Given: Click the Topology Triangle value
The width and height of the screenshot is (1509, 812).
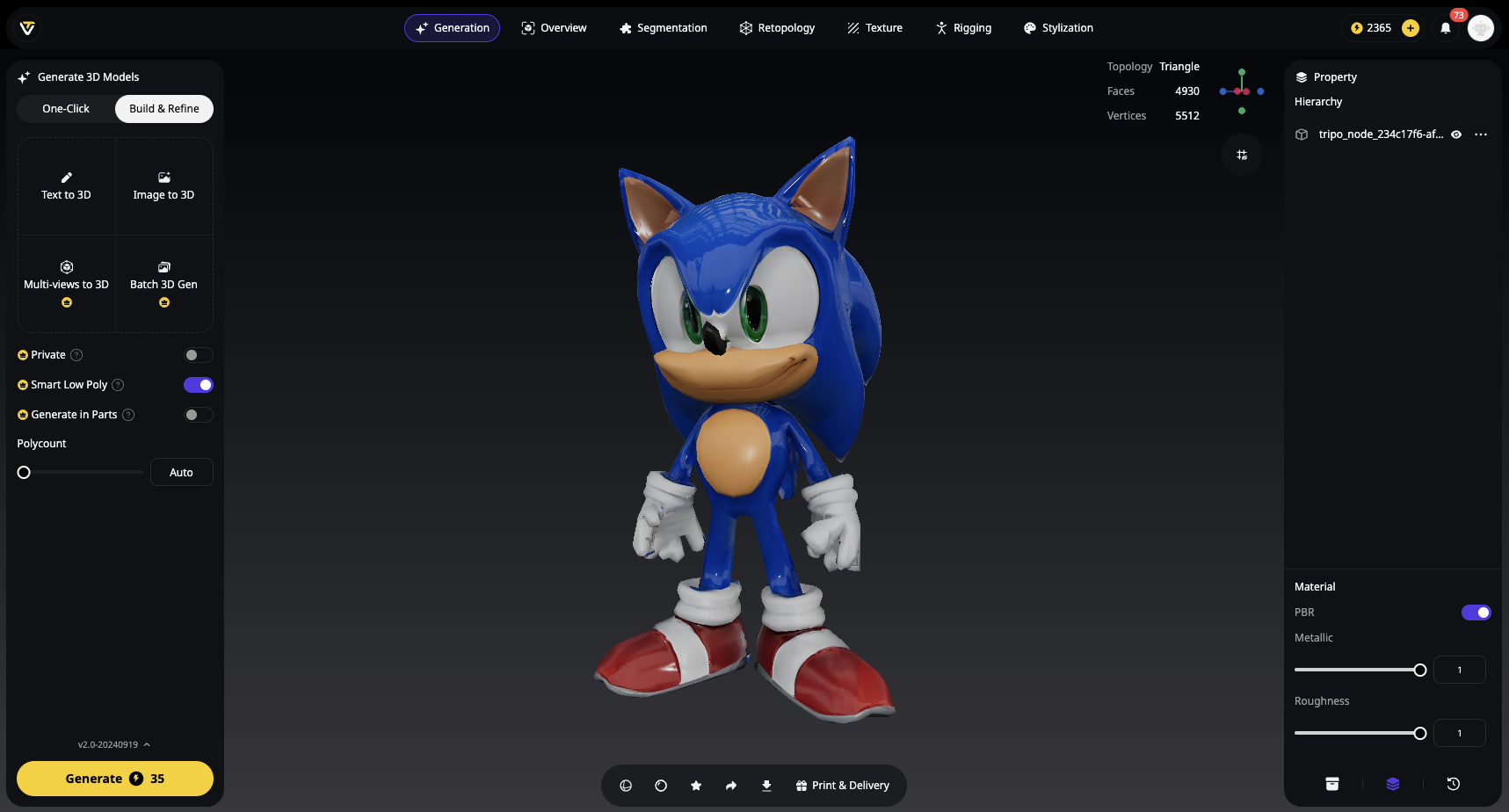Looking at the screenshot, I should tap(1179, 67).
